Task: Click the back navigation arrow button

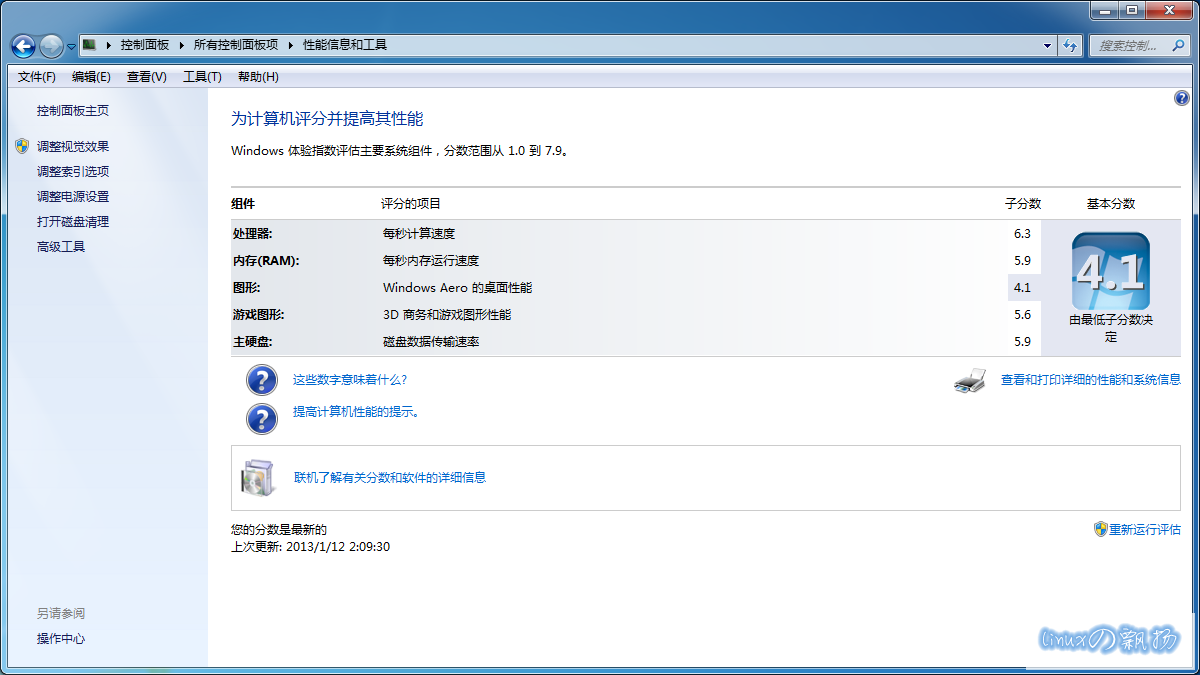Action: tap(24, 46)
